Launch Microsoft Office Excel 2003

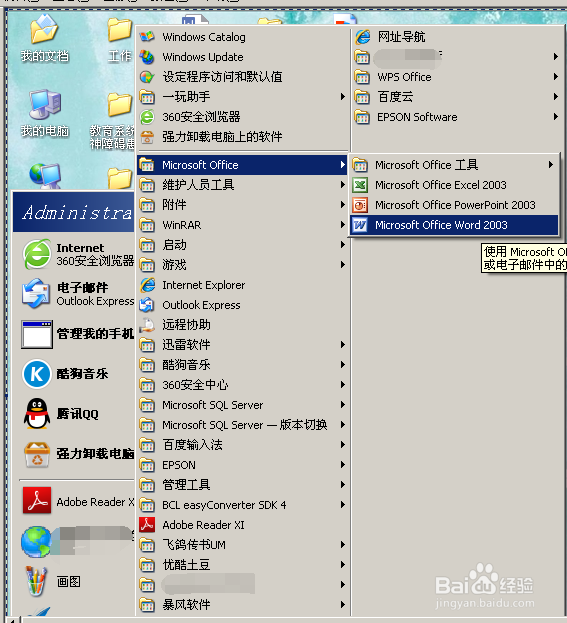(454, 185)
